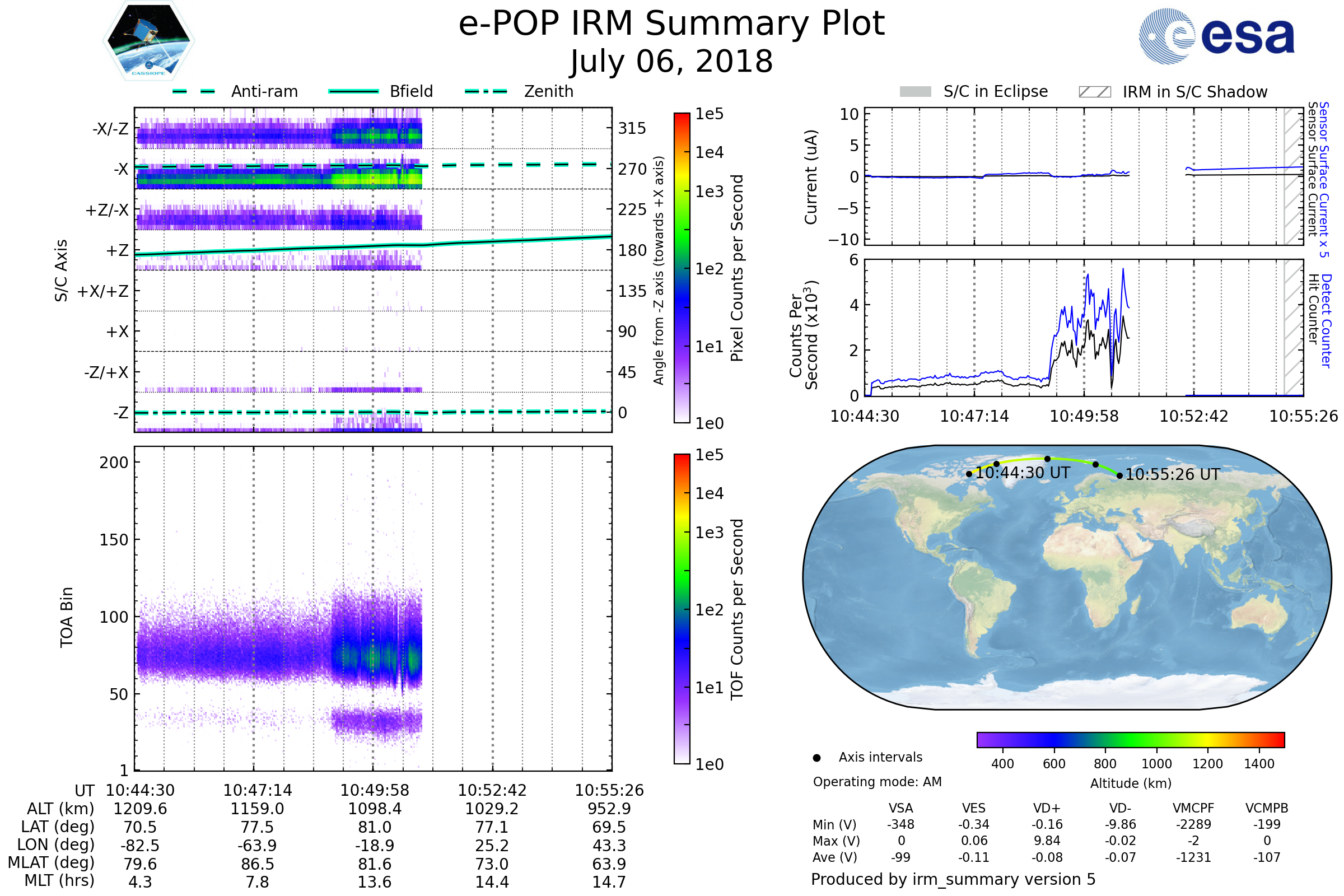Click the Zenith dash-dot legend line

point(486,91)
